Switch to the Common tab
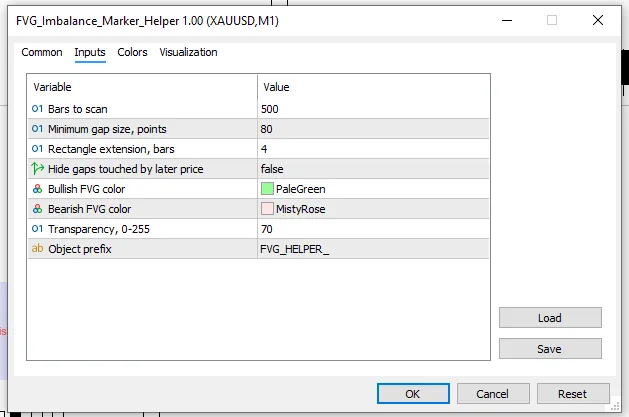 click(x=42, y=53)
